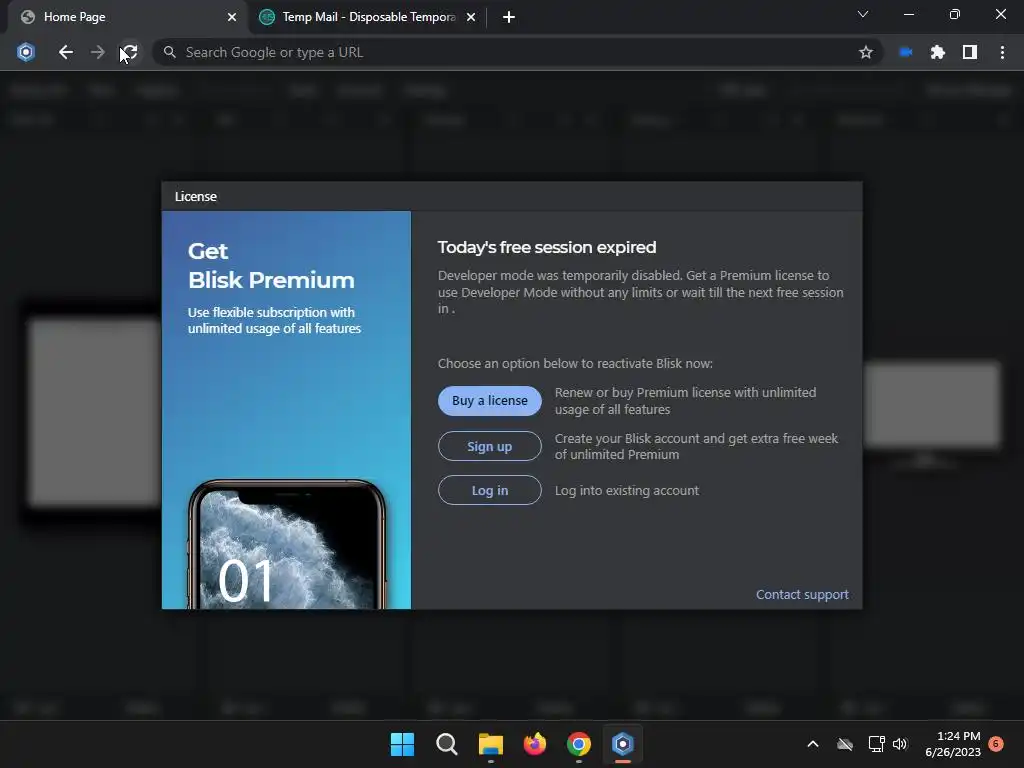Click the Buy a license button

[x=489, y=400]
